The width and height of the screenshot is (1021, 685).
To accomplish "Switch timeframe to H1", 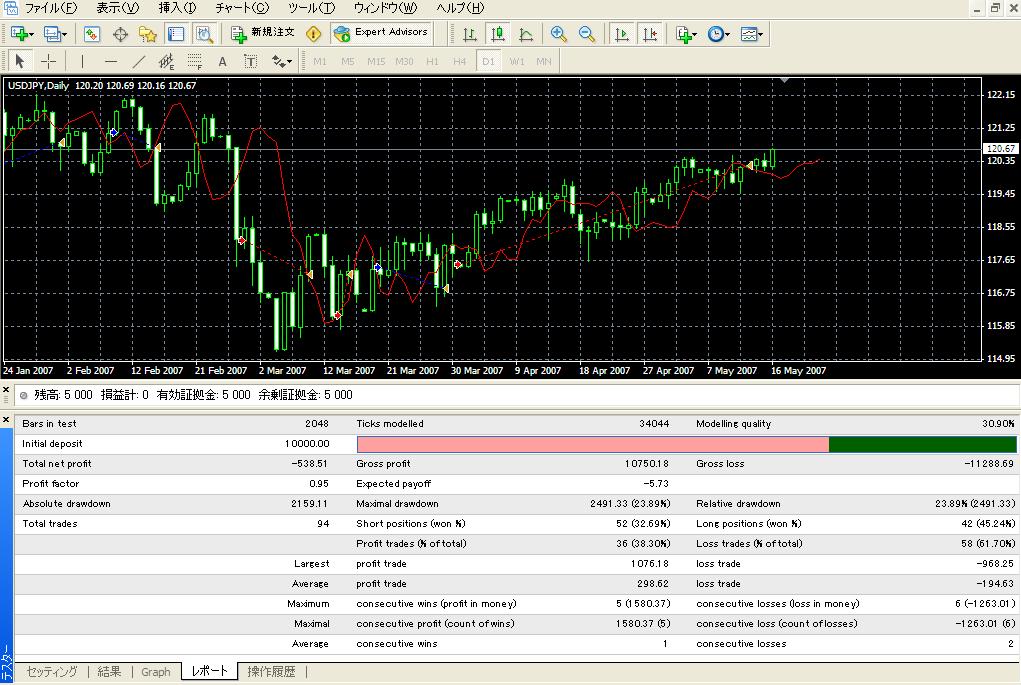I will pyautogui.click(x=432, y=61).
